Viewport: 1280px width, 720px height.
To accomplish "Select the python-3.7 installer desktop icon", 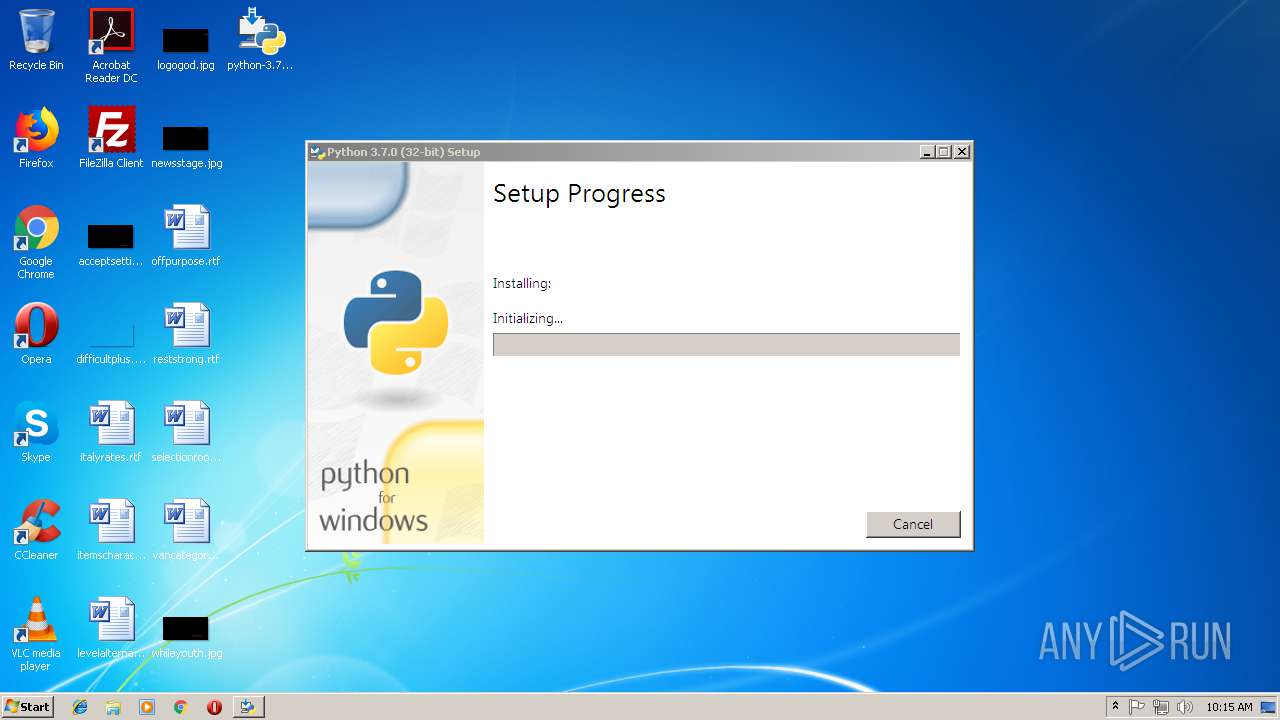I will click(260, 40).
